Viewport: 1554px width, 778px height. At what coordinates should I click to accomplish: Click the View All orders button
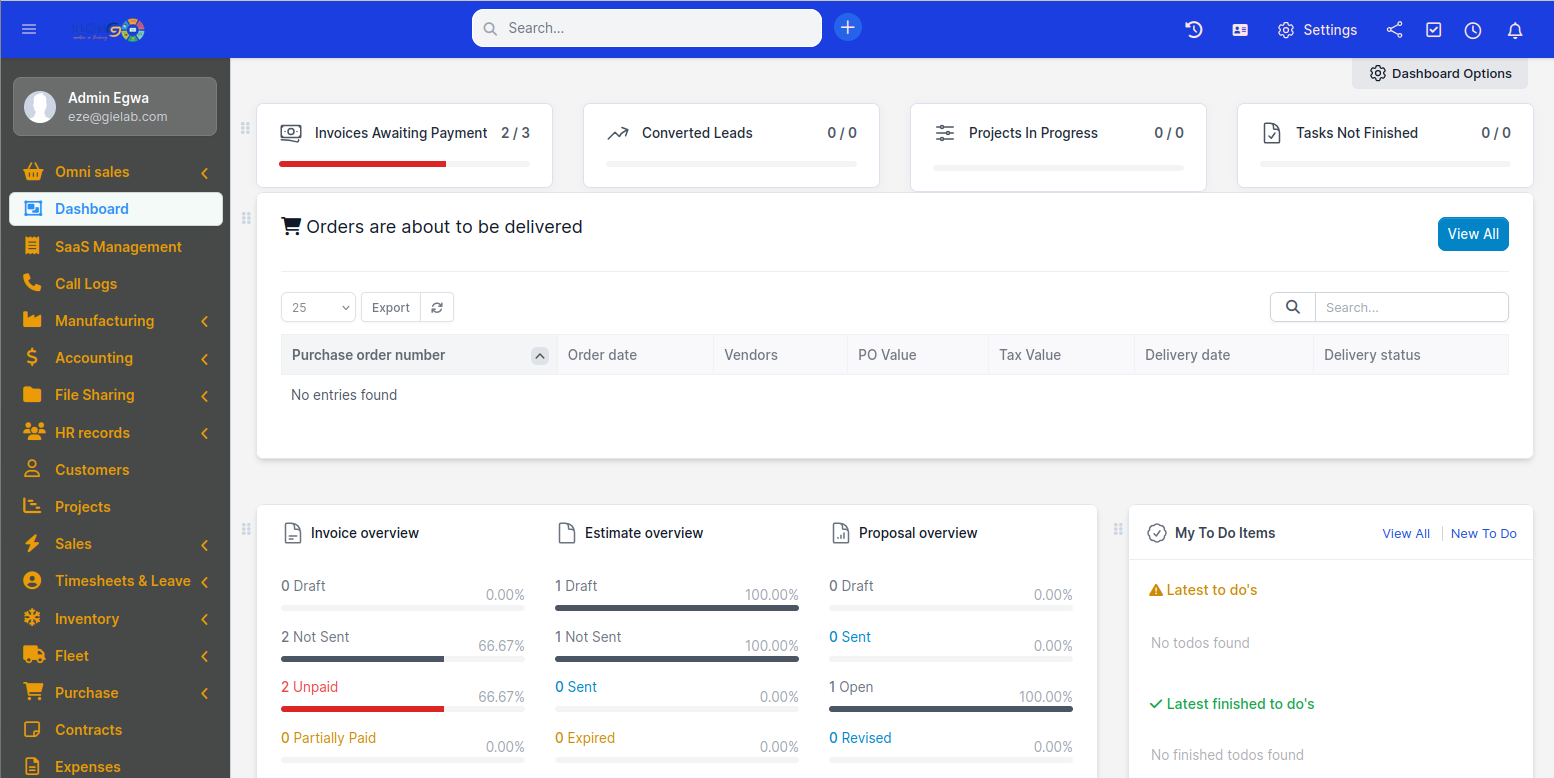[1472, 234]
